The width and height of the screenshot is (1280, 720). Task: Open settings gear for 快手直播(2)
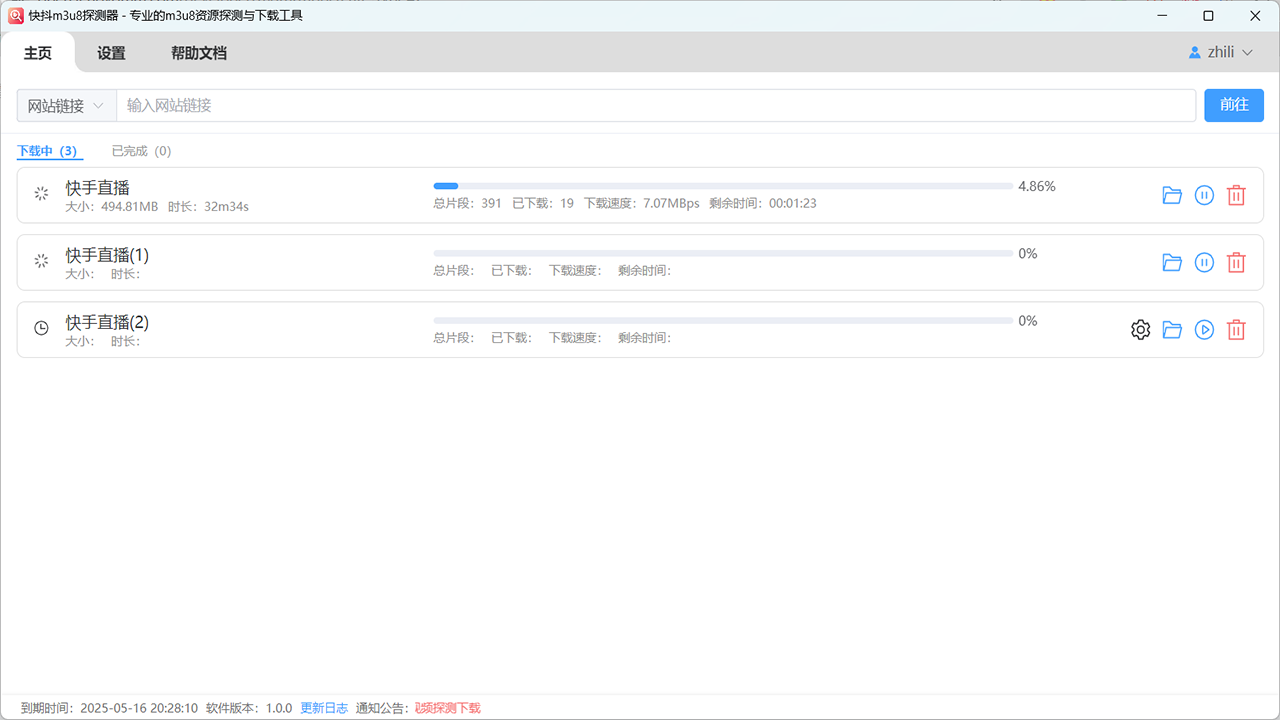coord(1140,329)
